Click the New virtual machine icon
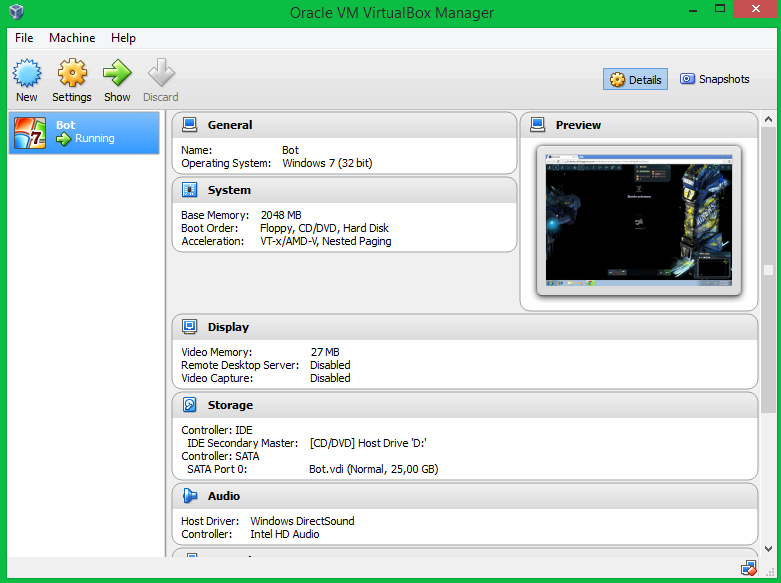The width and height of the screenshot is (781, 583). 27,73
